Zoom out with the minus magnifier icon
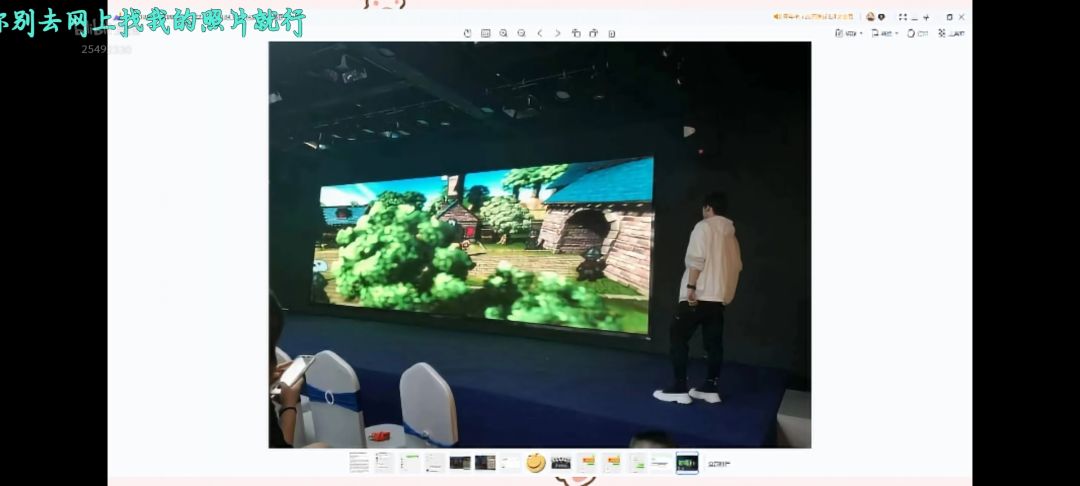 [x=521, y=33]
